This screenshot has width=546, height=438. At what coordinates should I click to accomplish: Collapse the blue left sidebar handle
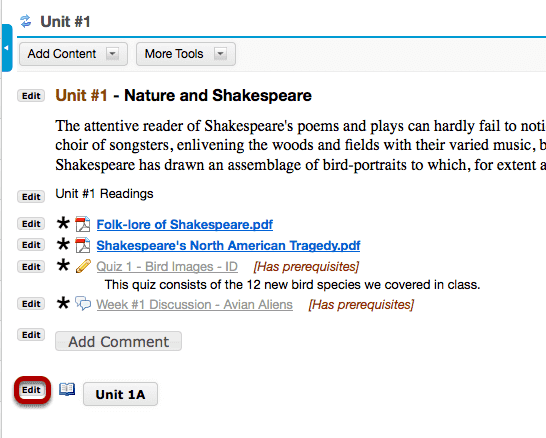click(7, 48)
